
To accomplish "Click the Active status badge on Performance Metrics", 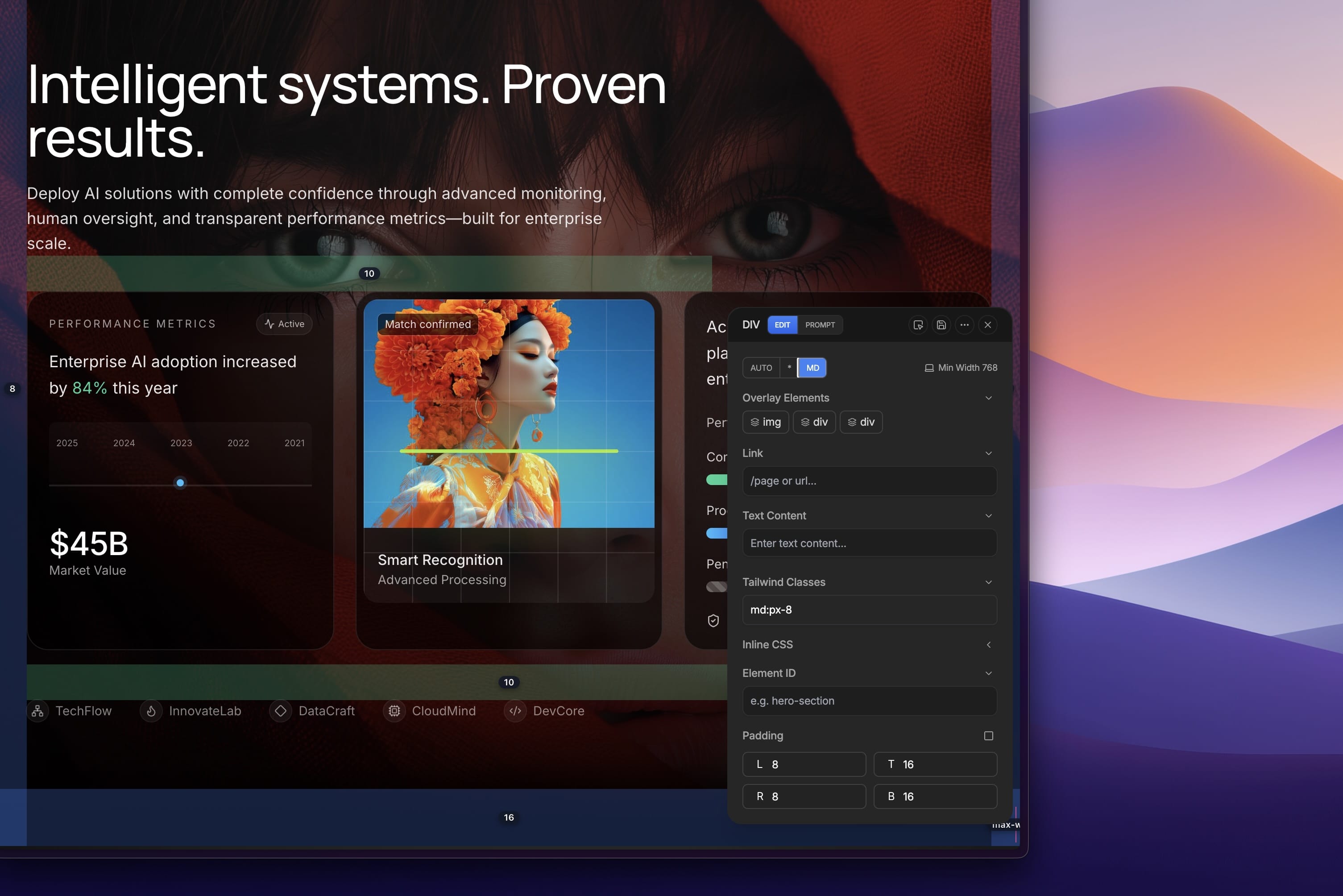I will pos(285,324).
